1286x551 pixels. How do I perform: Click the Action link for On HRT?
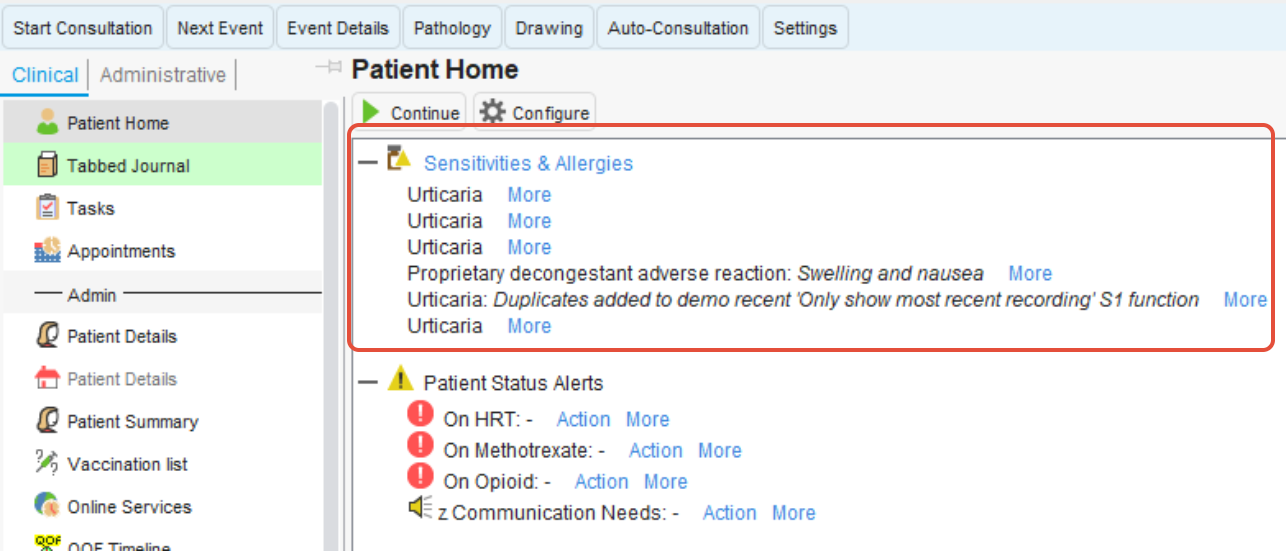(583, 419)
